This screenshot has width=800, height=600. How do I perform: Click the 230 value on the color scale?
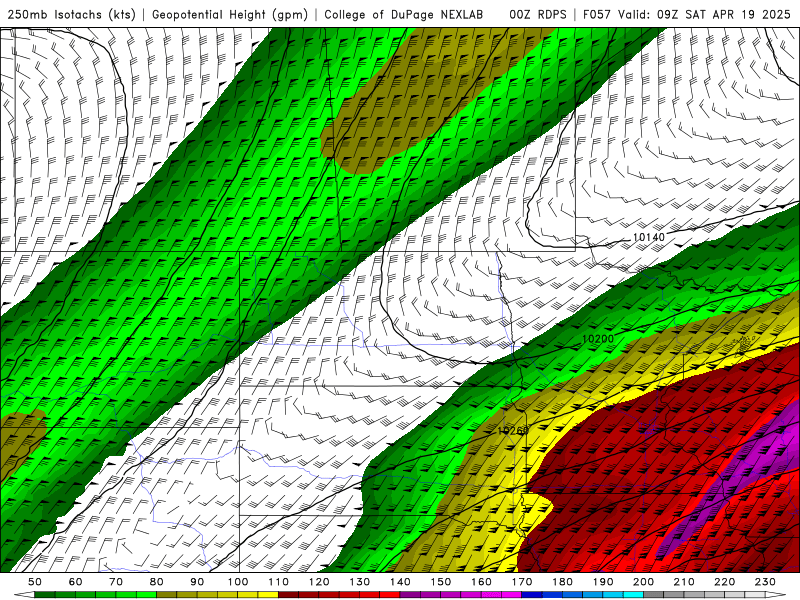pyautogui.click(x=766, y=582)
